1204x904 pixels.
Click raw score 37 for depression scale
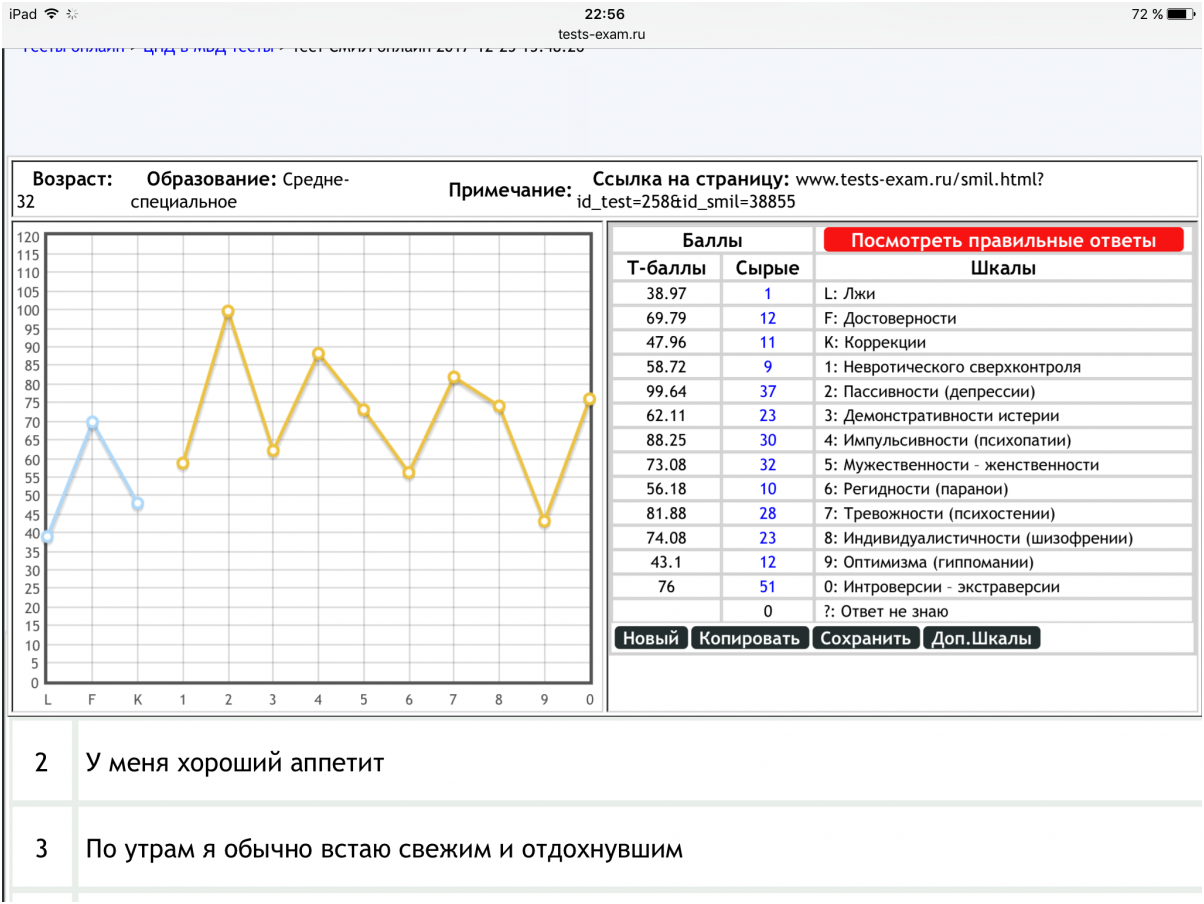click(x=767, y=391)
